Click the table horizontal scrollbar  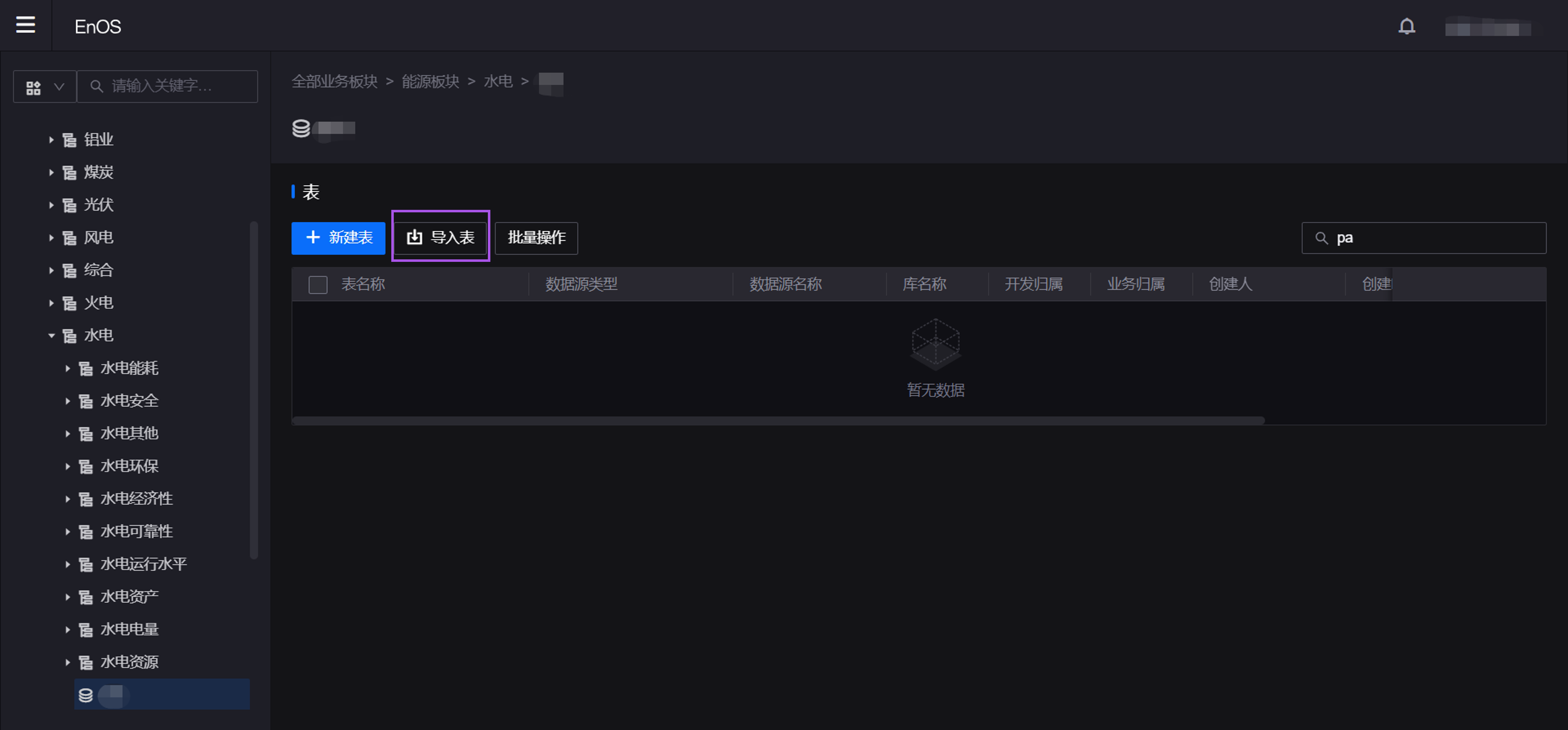click(778, 420)
